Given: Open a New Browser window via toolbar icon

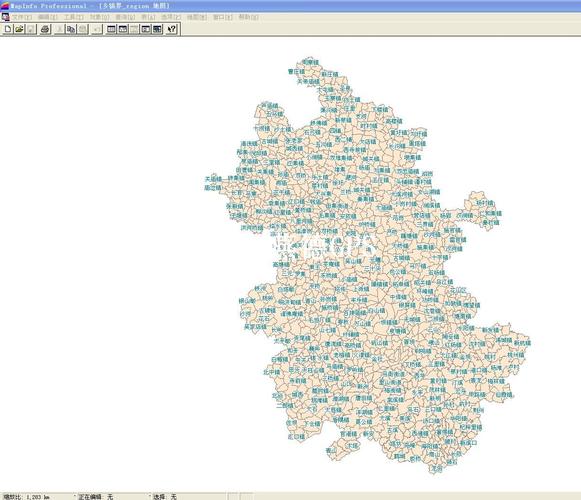Looking at the screenshot, I should [x=111, y=29].
